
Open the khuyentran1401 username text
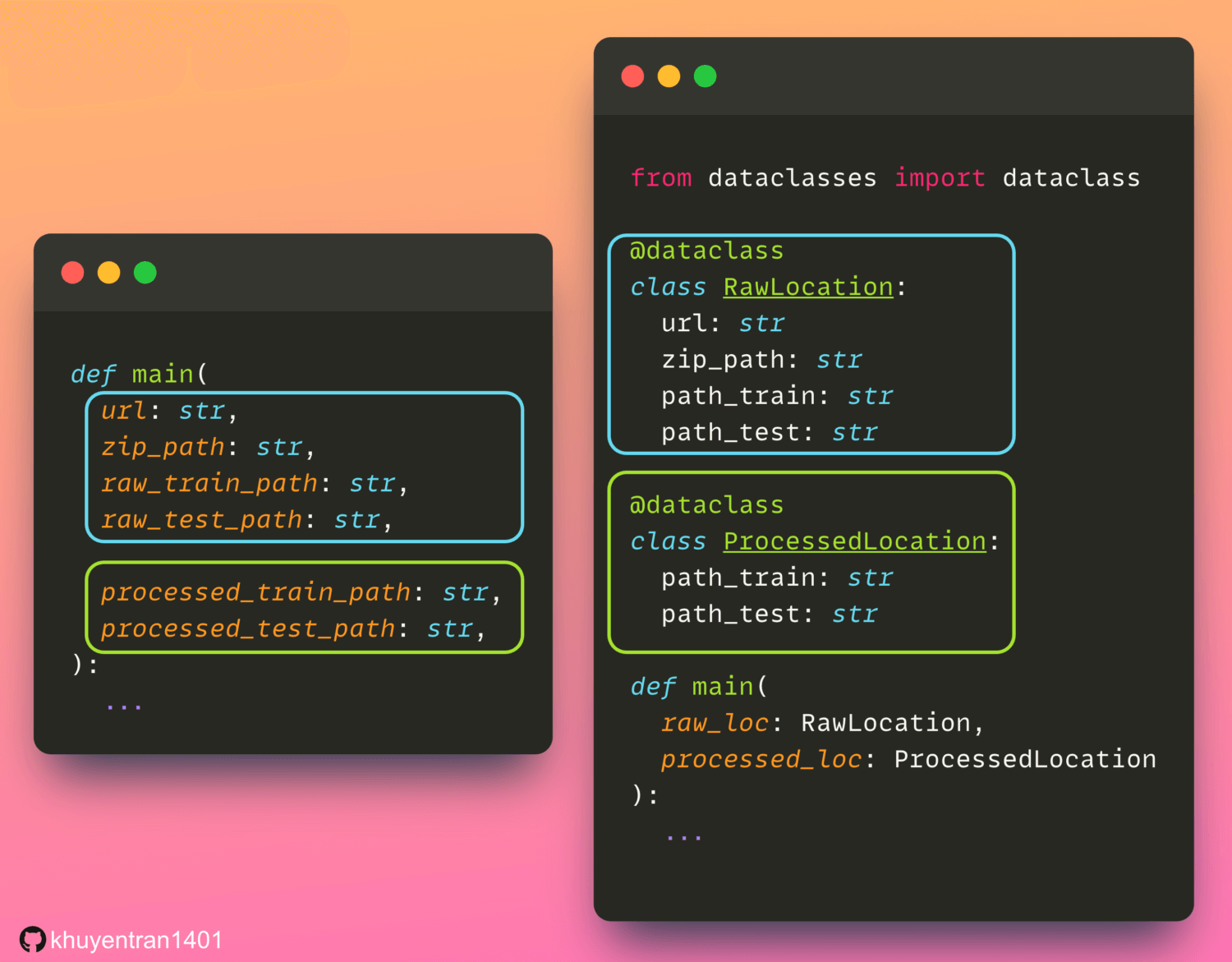click(x=136, y=940)
